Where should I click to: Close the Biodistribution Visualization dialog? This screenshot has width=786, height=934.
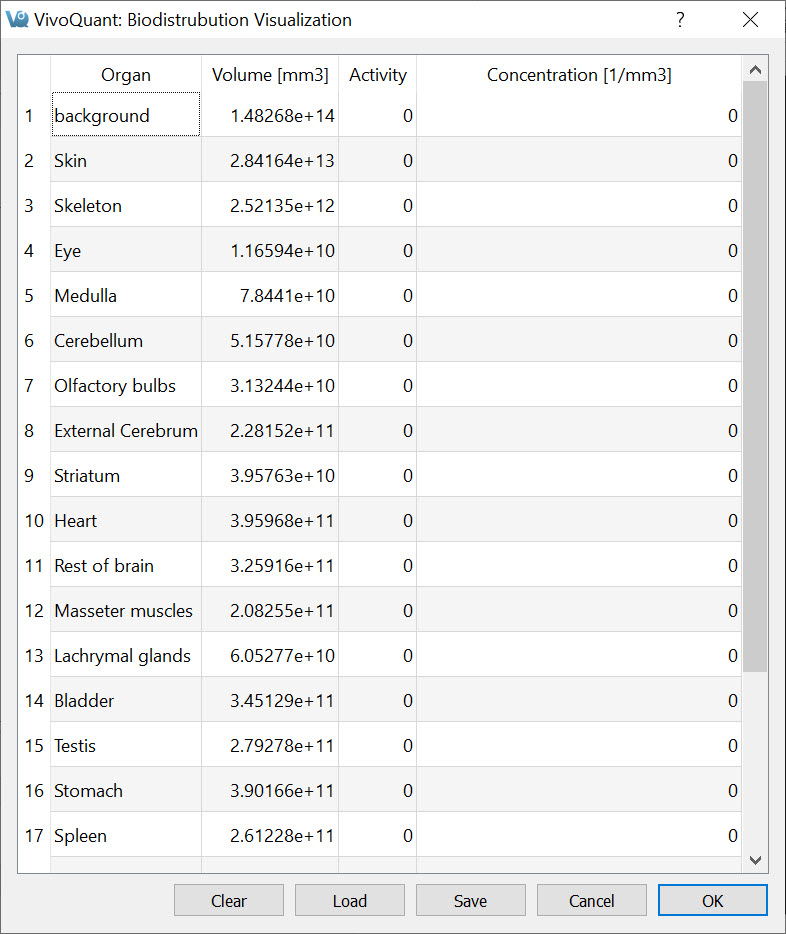[750, 20]
